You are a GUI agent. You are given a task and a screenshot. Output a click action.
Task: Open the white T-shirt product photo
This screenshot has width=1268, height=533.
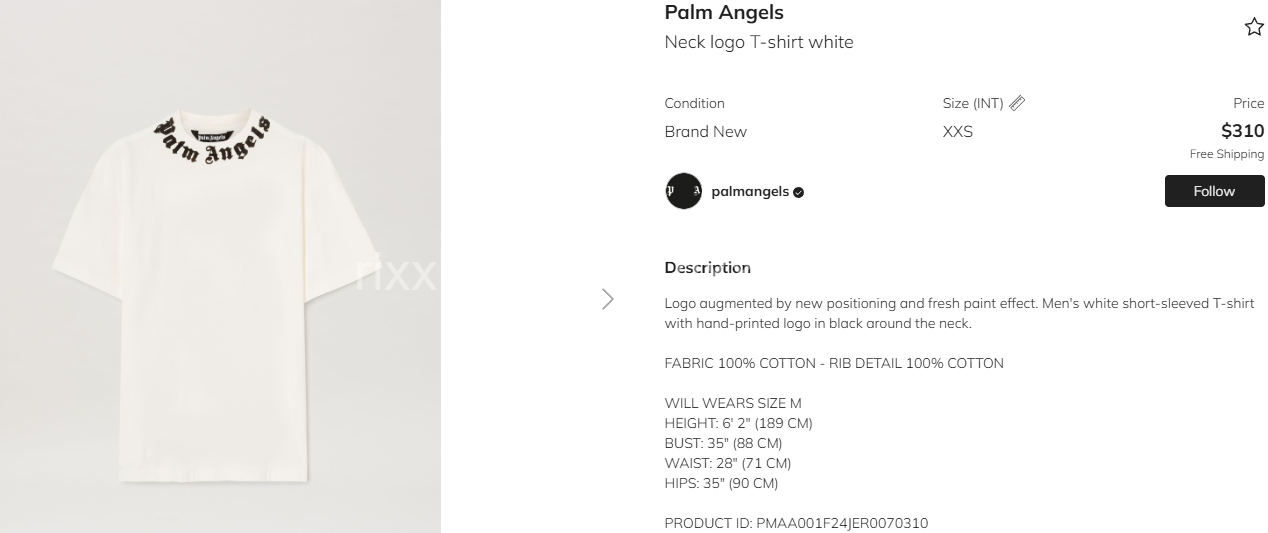[x=220, y=266]
